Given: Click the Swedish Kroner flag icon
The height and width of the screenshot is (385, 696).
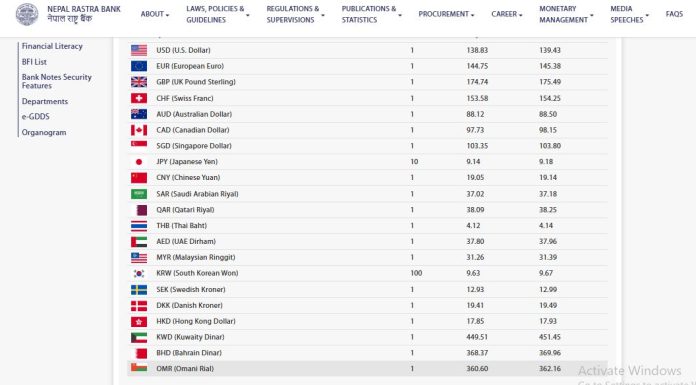Looking at the screenshot, I should [x=139, y=290].
